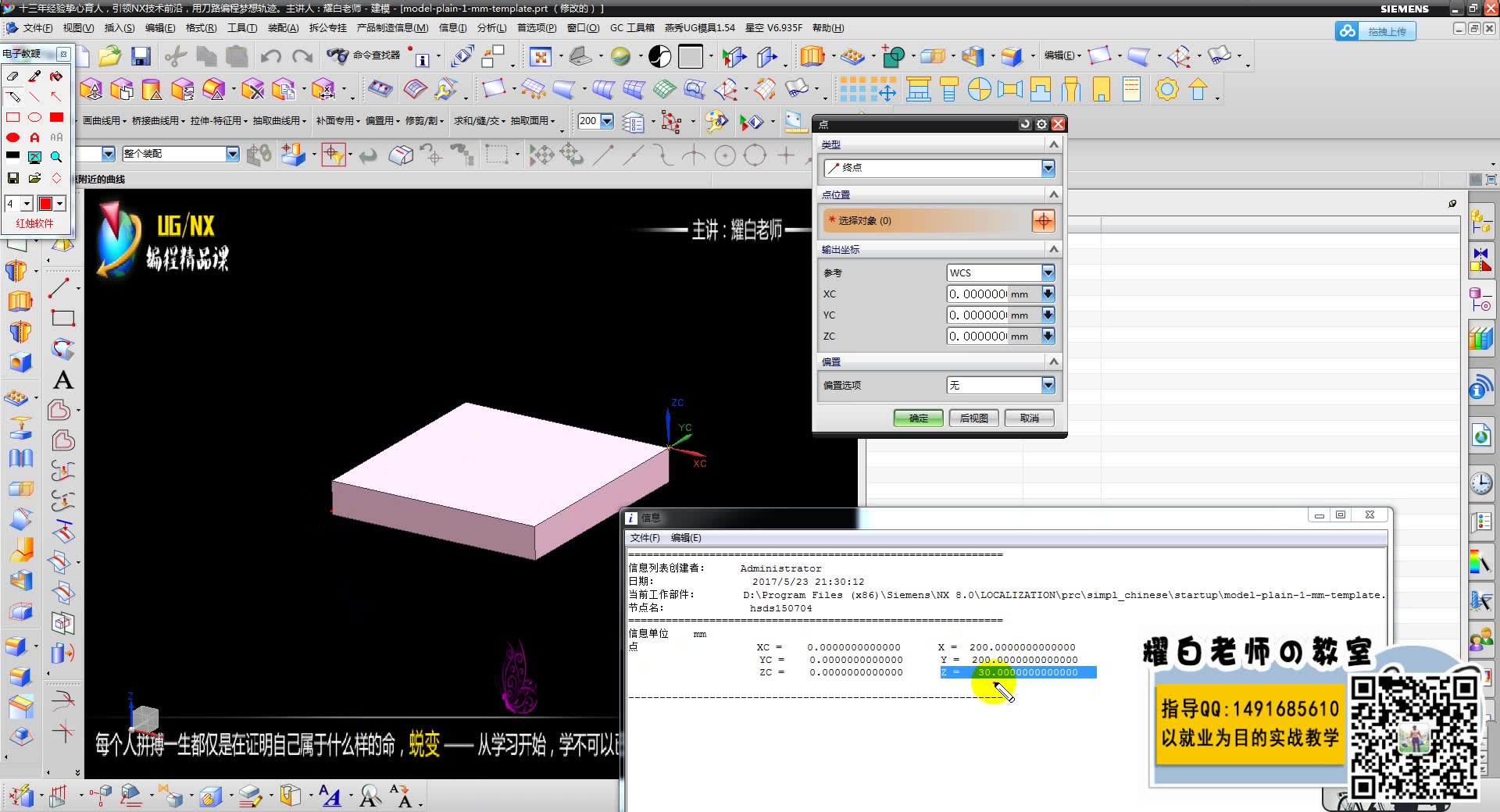Screen dimensions: 1500x812
Task: Open the 插入(S) menu
Action: (x=120, y=28)
